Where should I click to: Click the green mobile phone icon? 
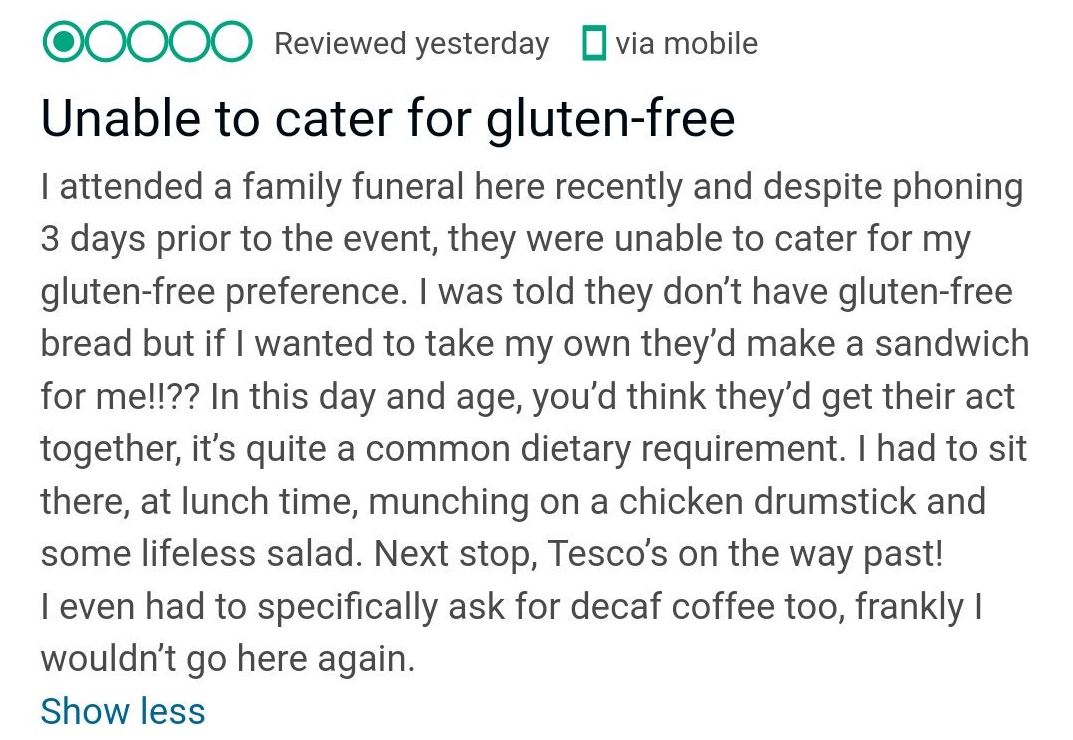click(593, 42)
